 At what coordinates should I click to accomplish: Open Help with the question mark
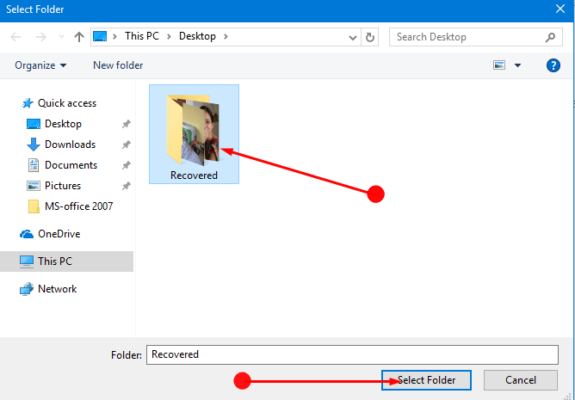(x=553, y=65)
